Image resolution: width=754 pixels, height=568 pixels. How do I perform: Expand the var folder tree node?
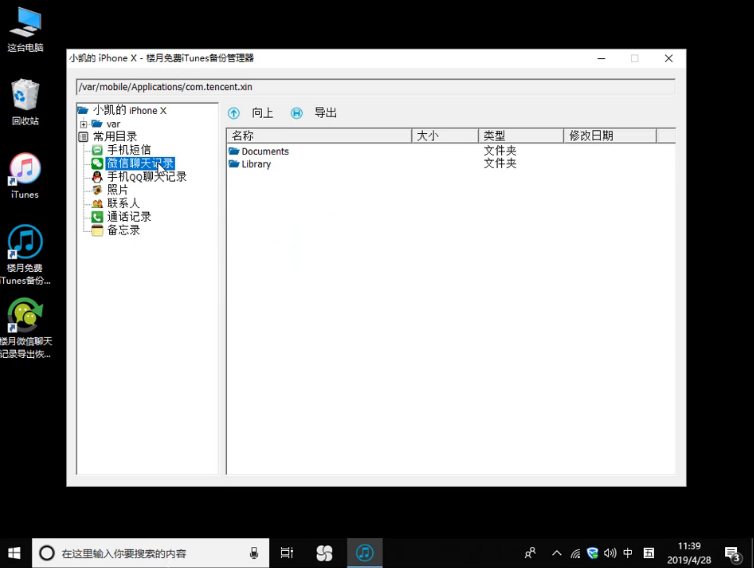pyautogui.click(x=83, y=124)
